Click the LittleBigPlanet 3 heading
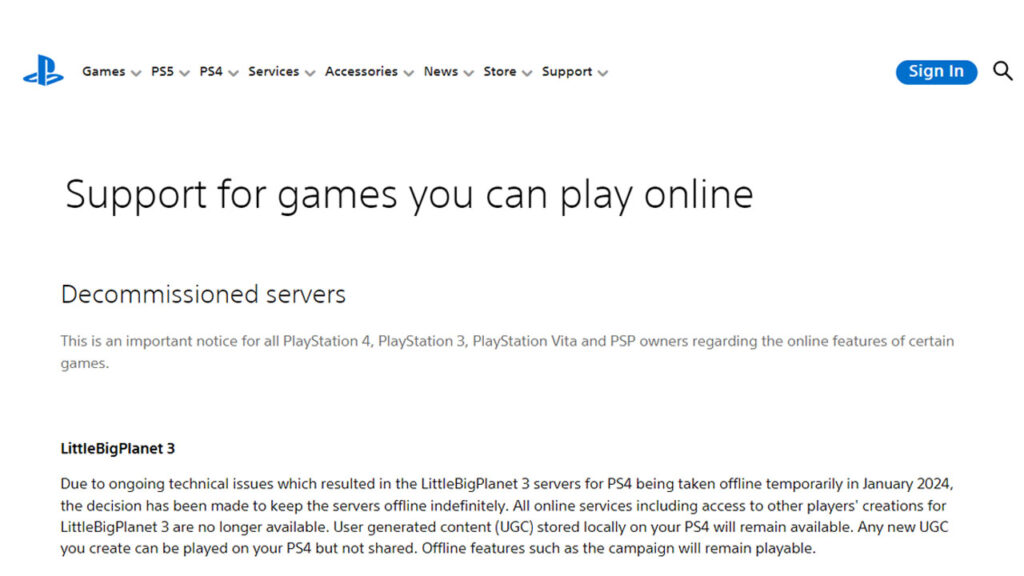The height and width of the screenshot is (576, 1024). tap(118, 448)
